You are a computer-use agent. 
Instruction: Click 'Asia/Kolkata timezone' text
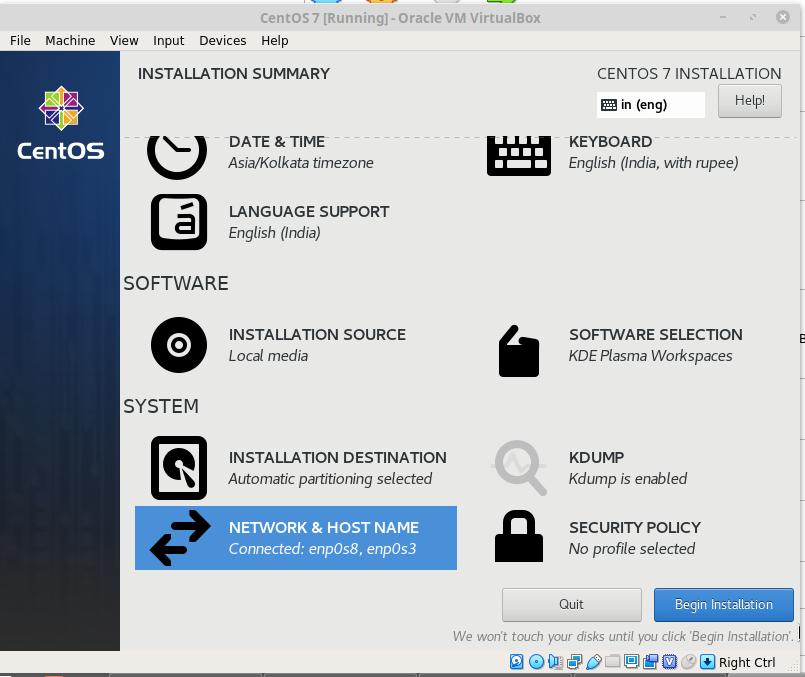(x=301, y=163)
